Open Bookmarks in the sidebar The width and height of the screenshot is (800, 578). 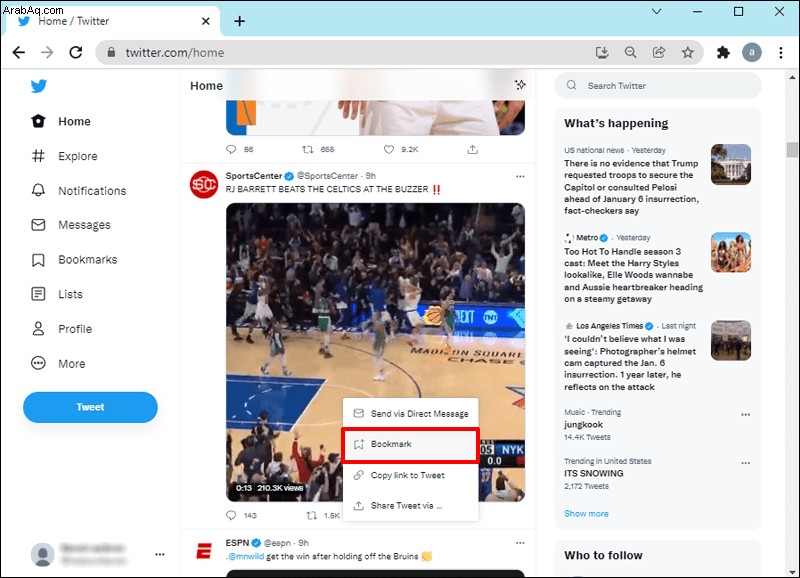tap(74, 260)
